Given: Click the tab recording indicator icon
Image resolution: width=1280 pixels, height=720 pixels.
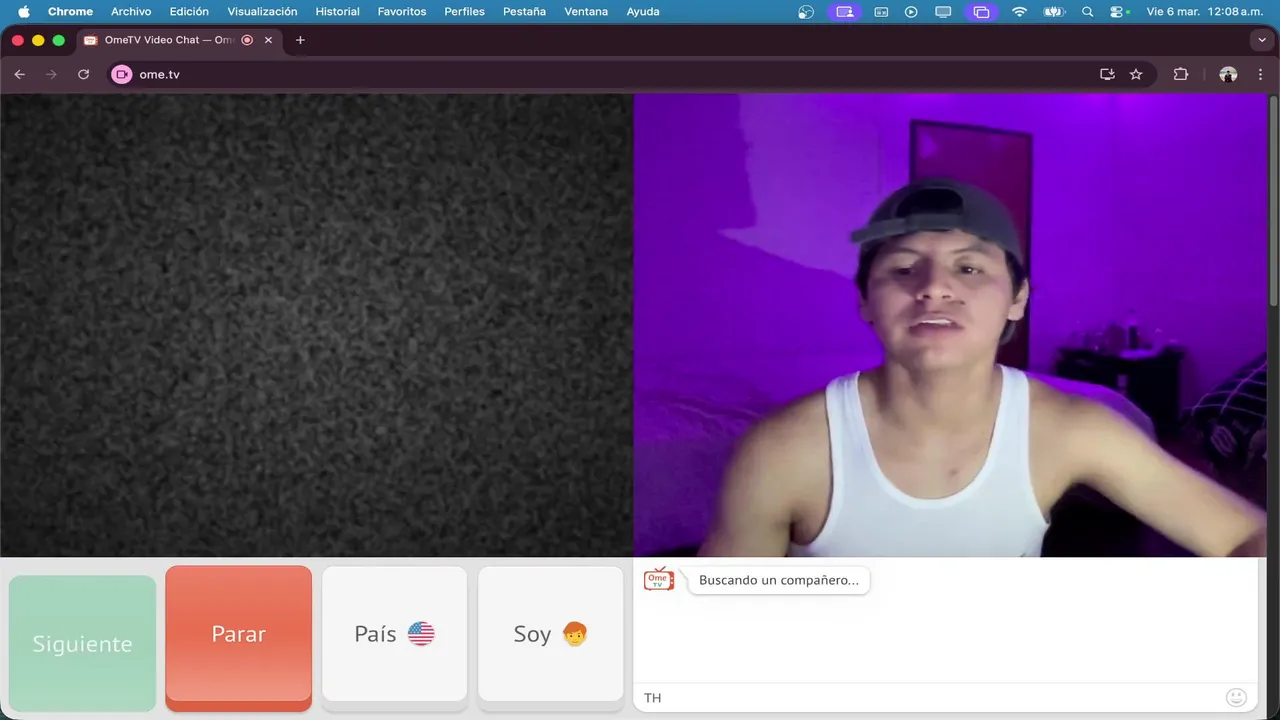Looking at the screenshot, I should tap(247, 40).
